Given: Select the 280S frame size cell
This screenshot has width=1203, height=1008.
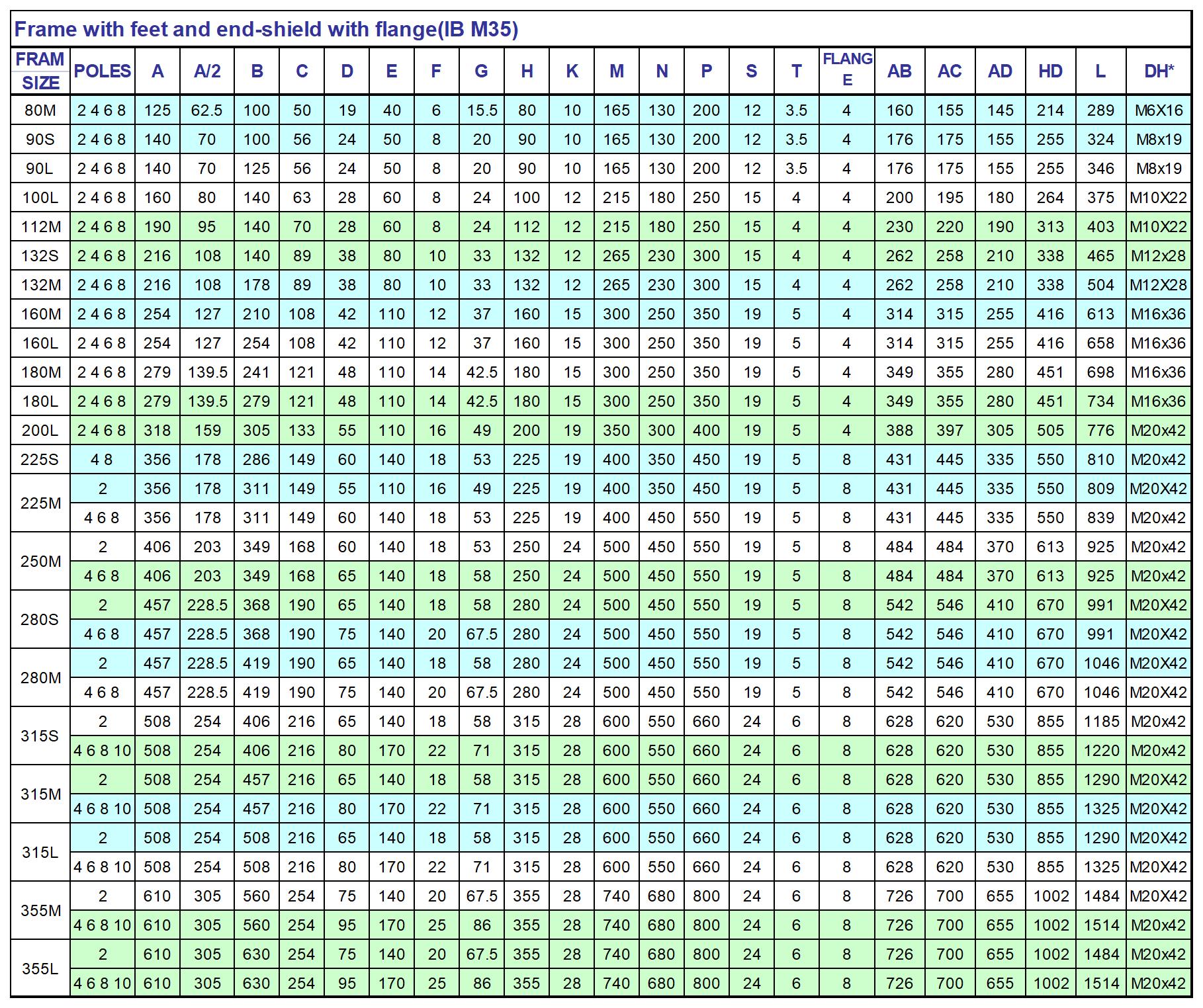Looking at the screenshot, I should pos(40,620).
